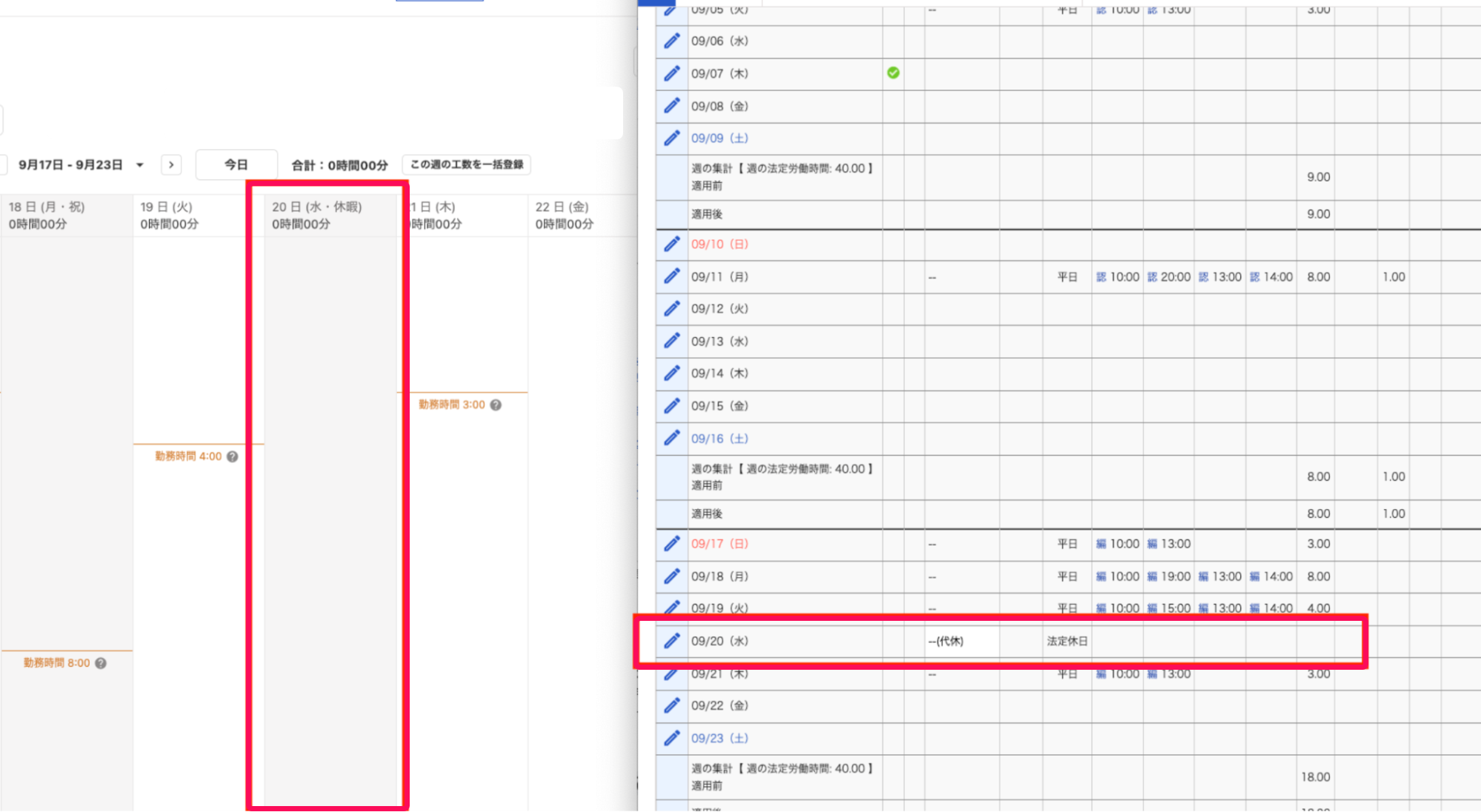The image size is (1481, 812).
Task: Click the 平日 cell on 09/18
Action: click(1067, 576)
